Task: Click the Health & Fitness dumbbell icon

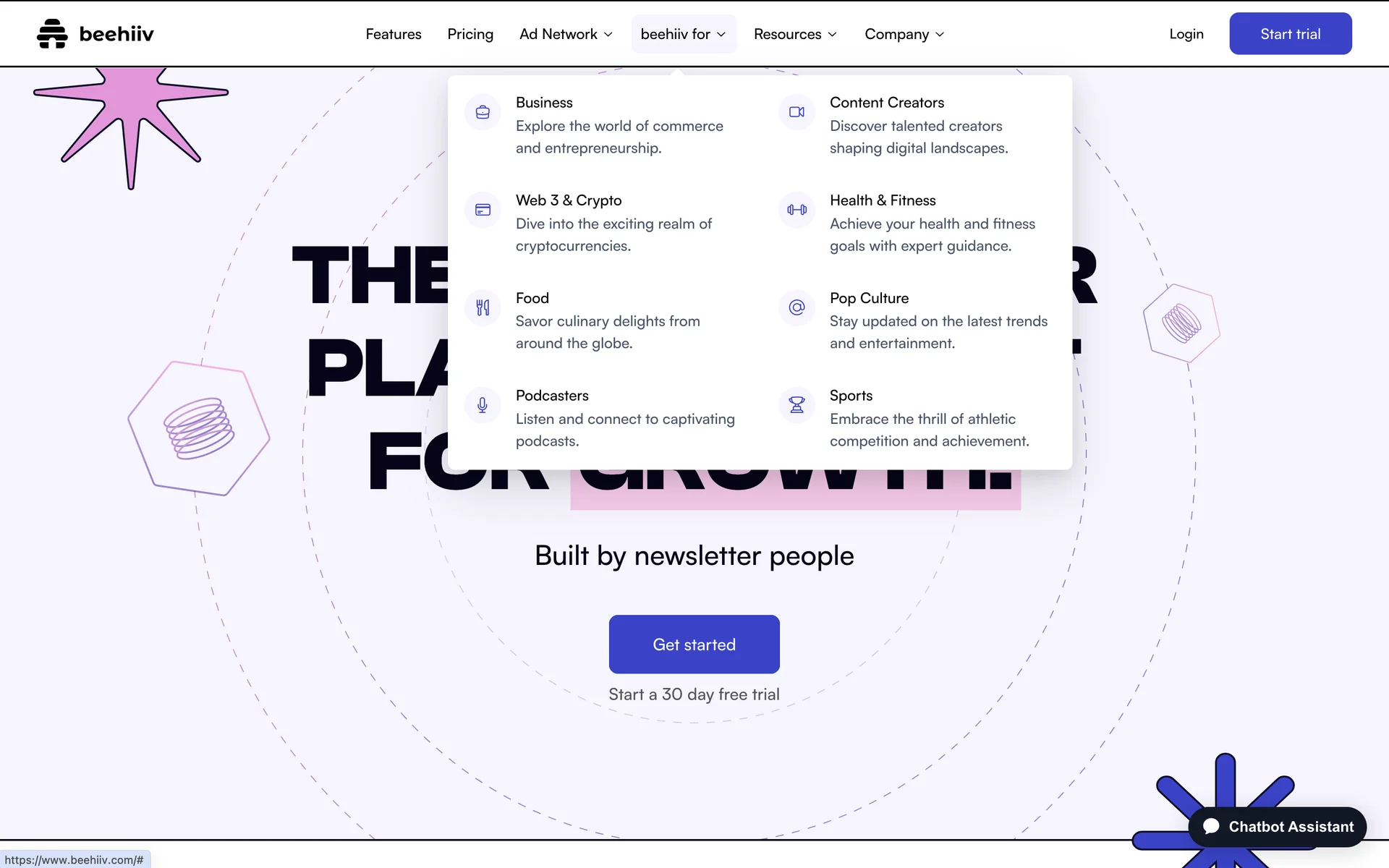Action: (x=797, y=210)
